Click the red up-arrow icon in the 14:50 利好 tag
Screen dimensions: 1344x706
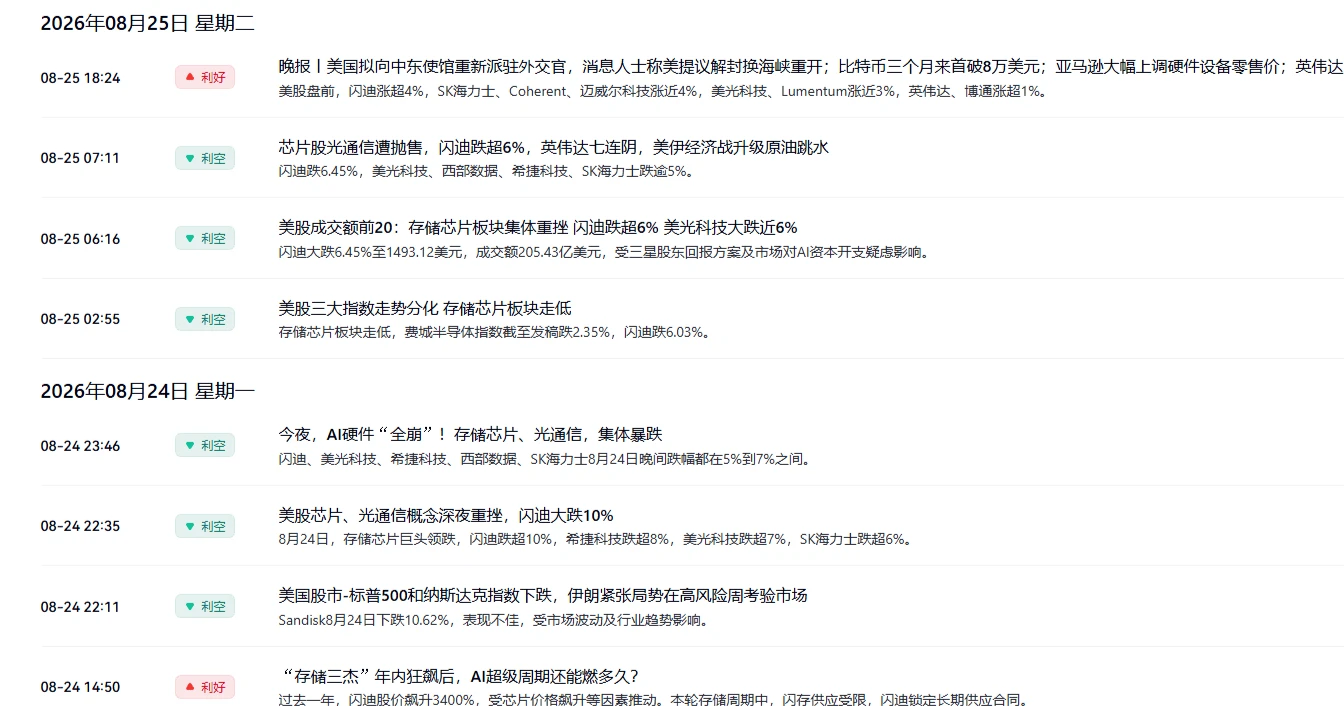(x=190, y=687)
